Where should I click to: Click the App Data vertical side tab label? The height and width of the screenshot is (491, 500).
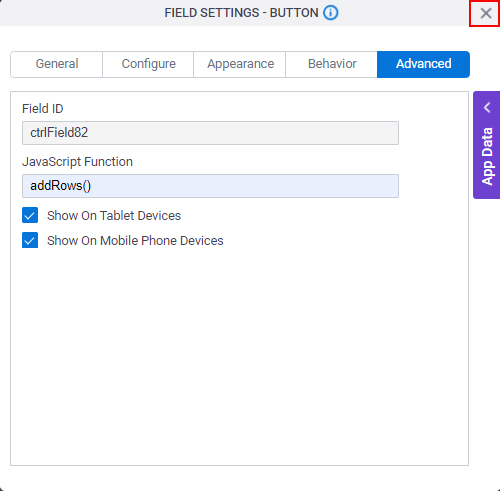coord(487,156)
